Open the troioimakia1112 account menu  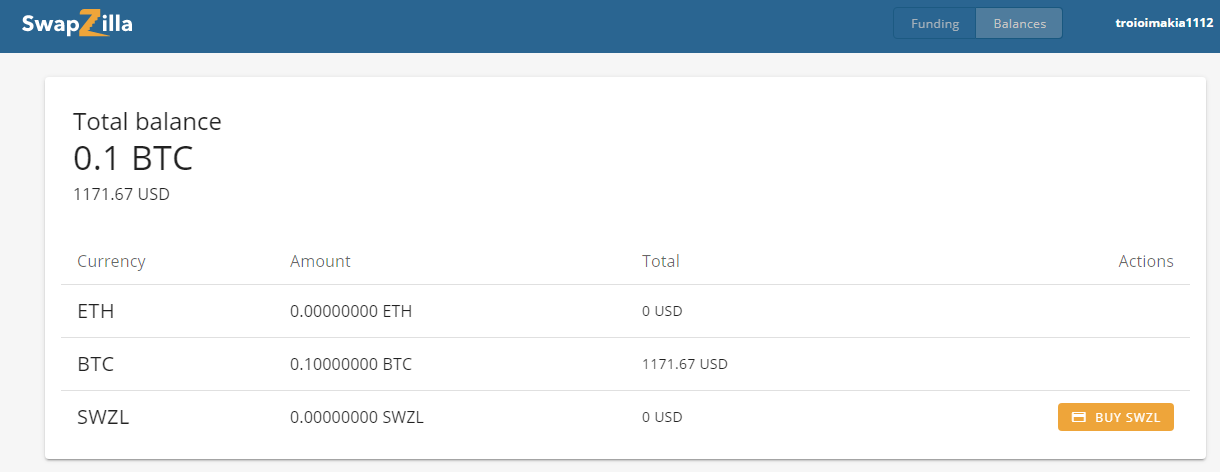1164,22
